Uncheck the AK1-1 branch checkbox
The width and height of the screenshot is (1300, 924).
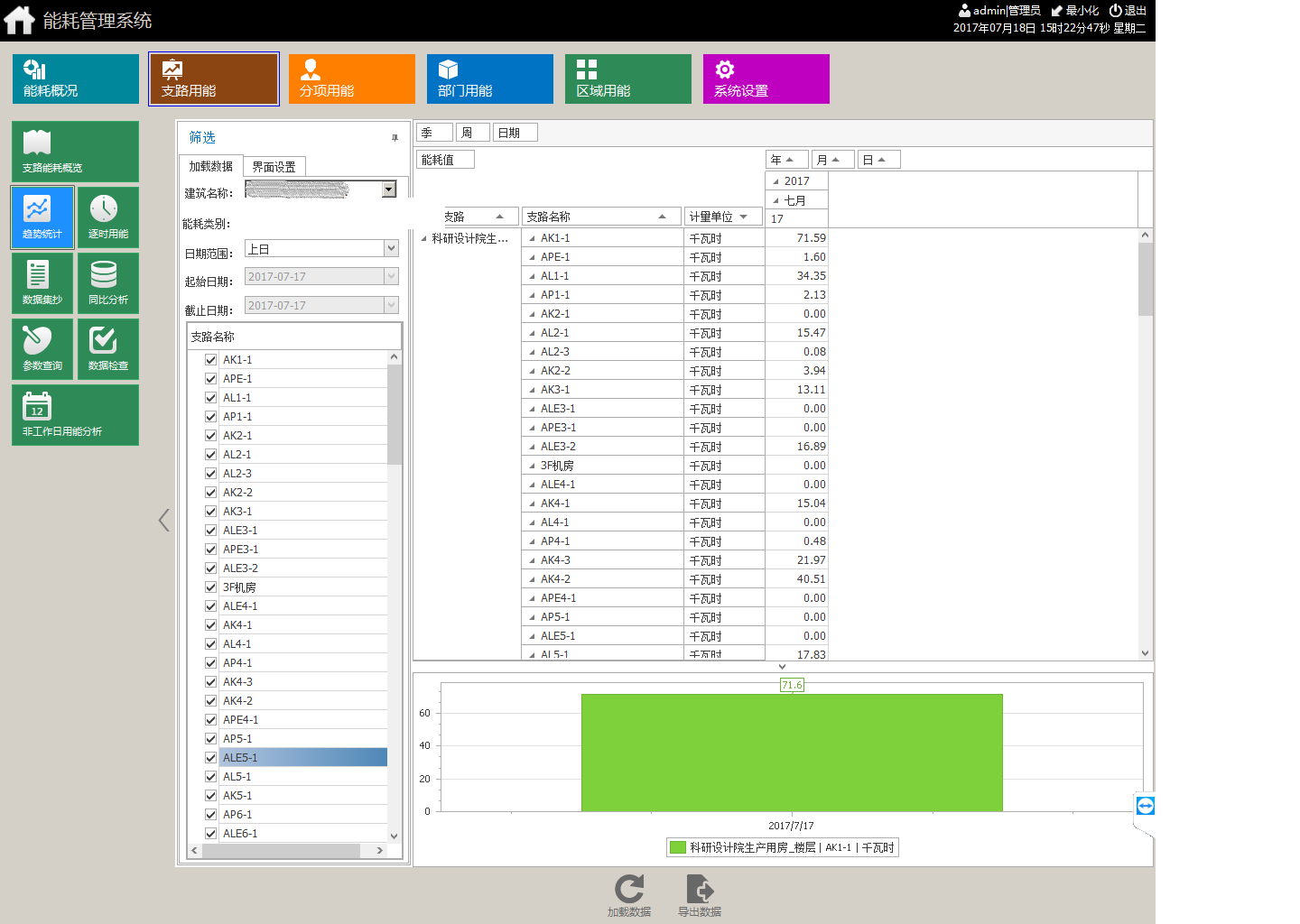(x=210, y=360)
